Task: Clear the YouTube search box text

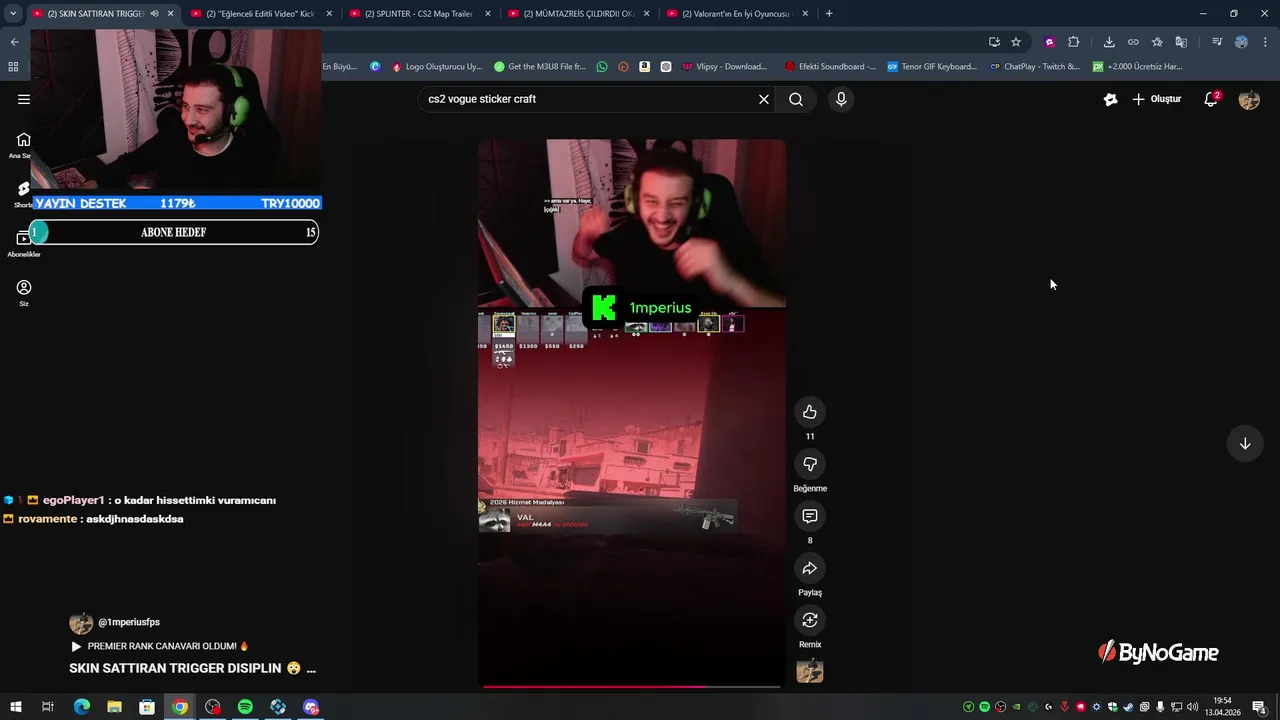Action: point(764,99)
